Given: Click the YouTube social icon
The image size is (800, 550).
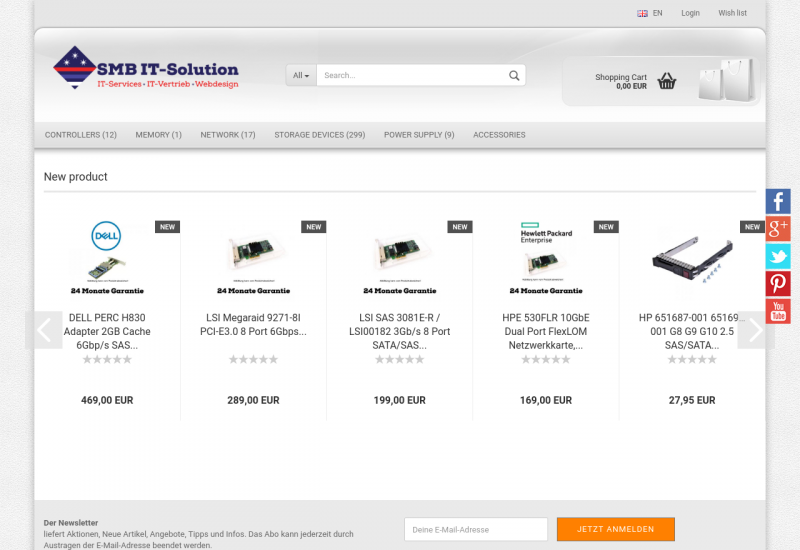Looking at the screenshot, I should coord(778,311).
